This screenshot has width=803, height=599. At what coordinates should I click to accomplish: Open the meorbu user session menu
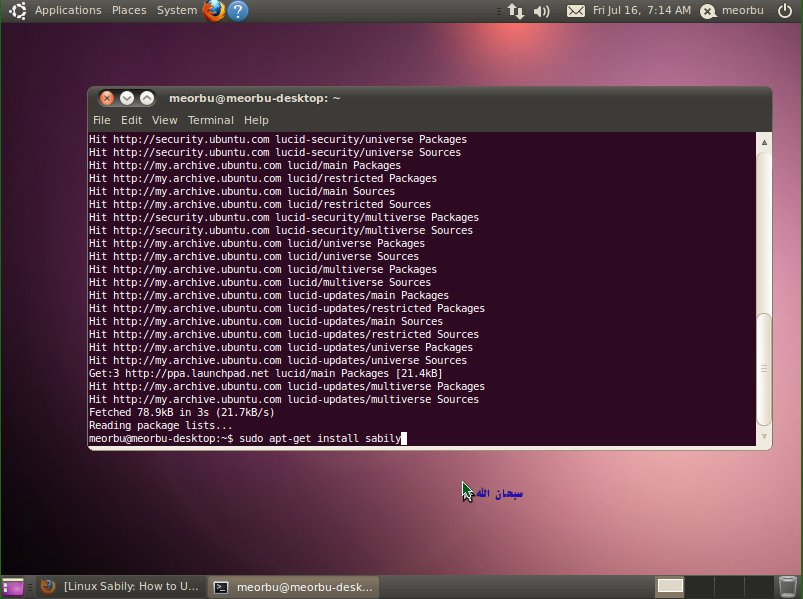pos(731,10)
